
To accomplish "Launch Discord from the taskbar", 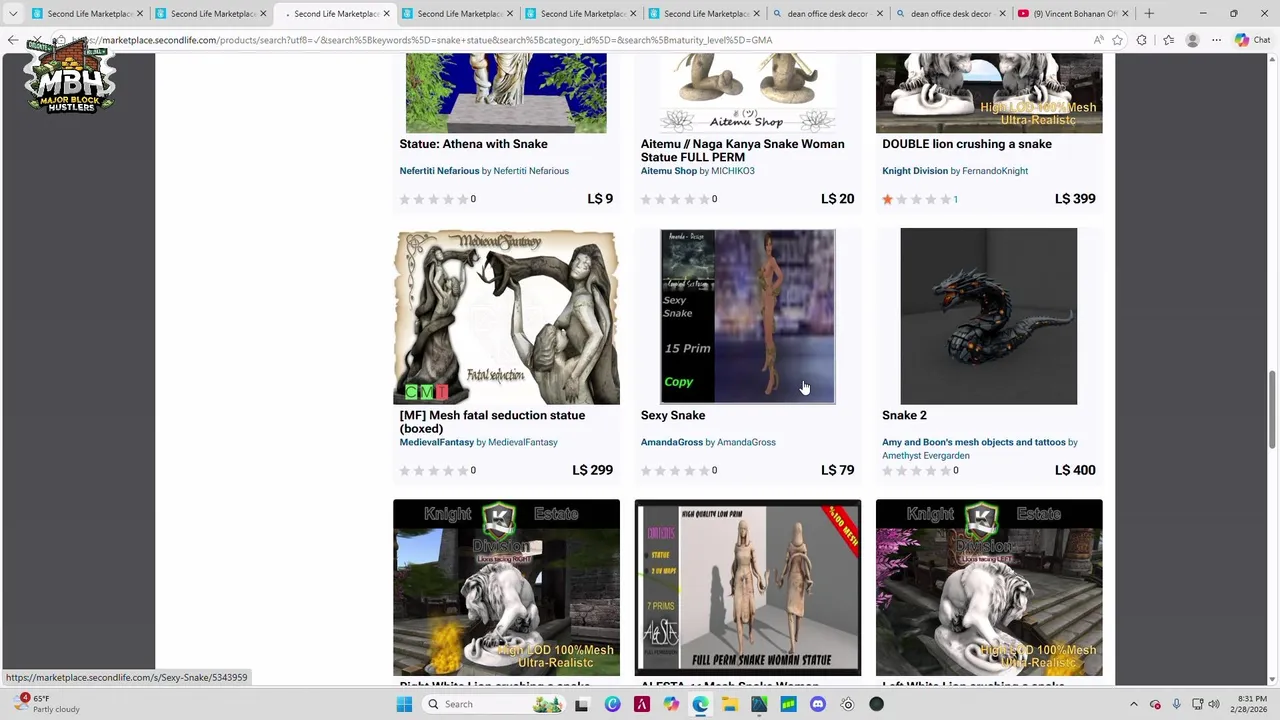I will (x=818, y=704).
